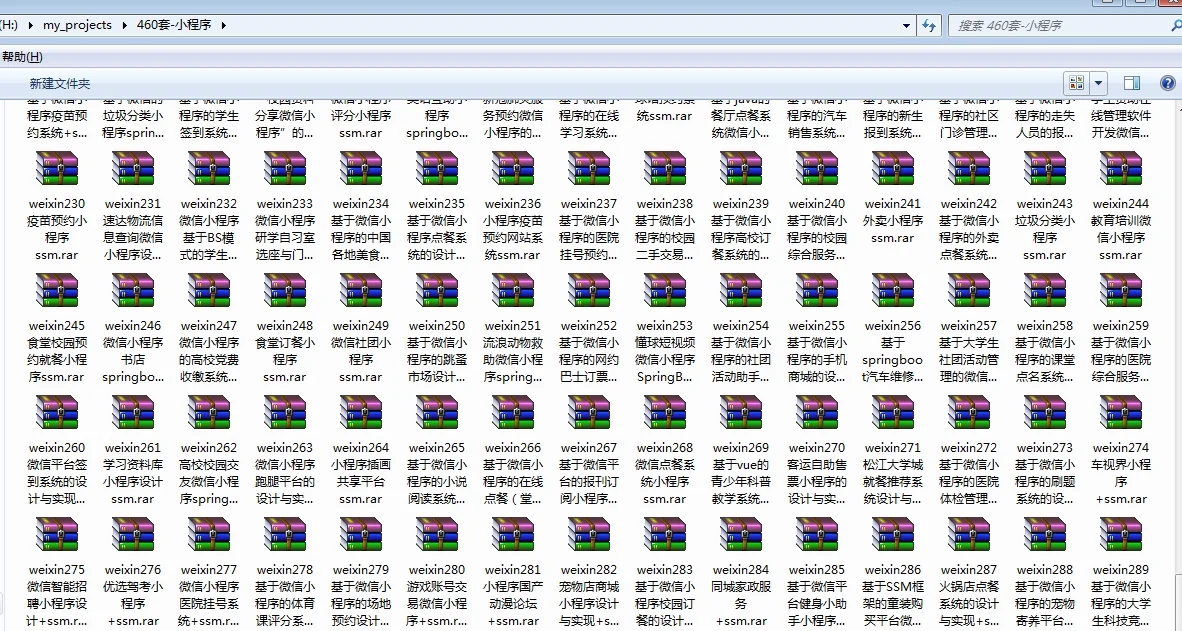Image resolution: width=1182 pixels, height=631 pixels.
Task: Select the weixin289 rar archive icon
Action: point(1121,535)
